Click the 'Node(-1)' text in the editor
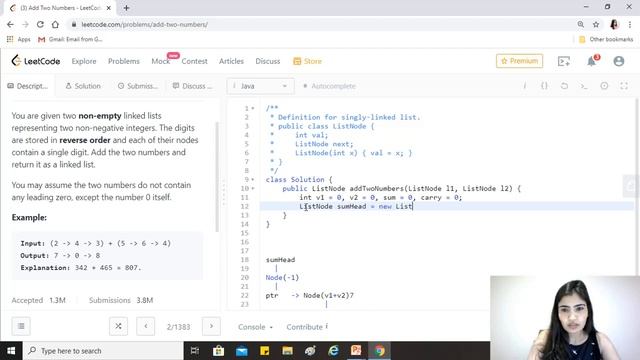 pos(282,278)
